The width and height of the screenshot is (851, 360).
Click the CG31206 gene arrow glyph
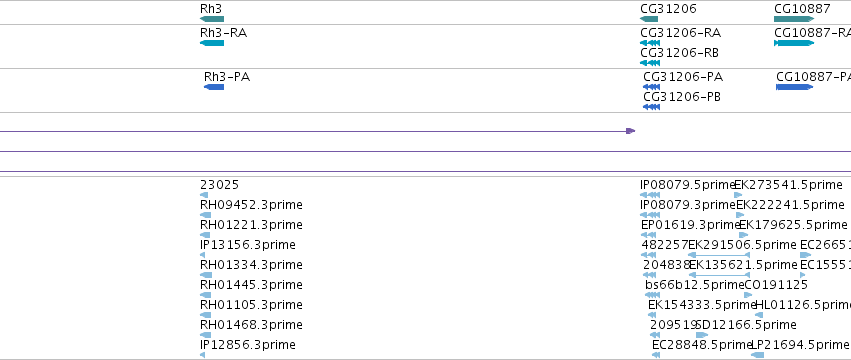(x=649, y=19)
